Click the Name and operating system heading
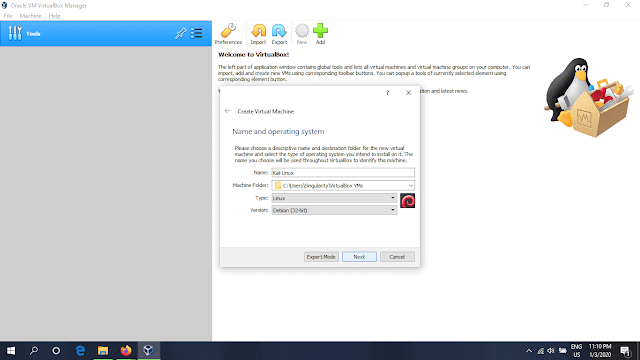 click(278, 131)
